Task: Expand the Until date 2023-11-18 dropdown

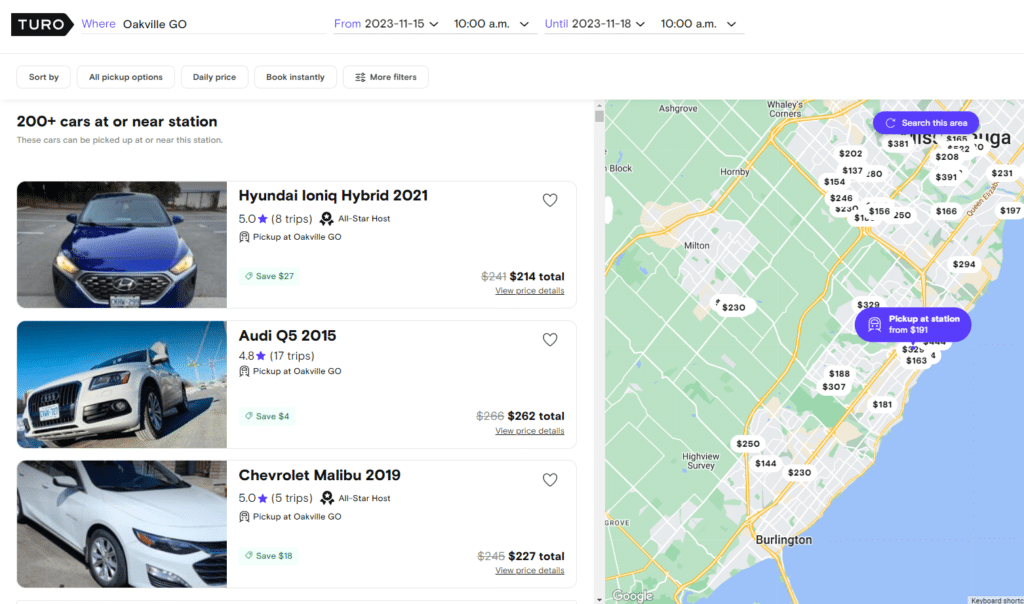Action: click(596, 24)
